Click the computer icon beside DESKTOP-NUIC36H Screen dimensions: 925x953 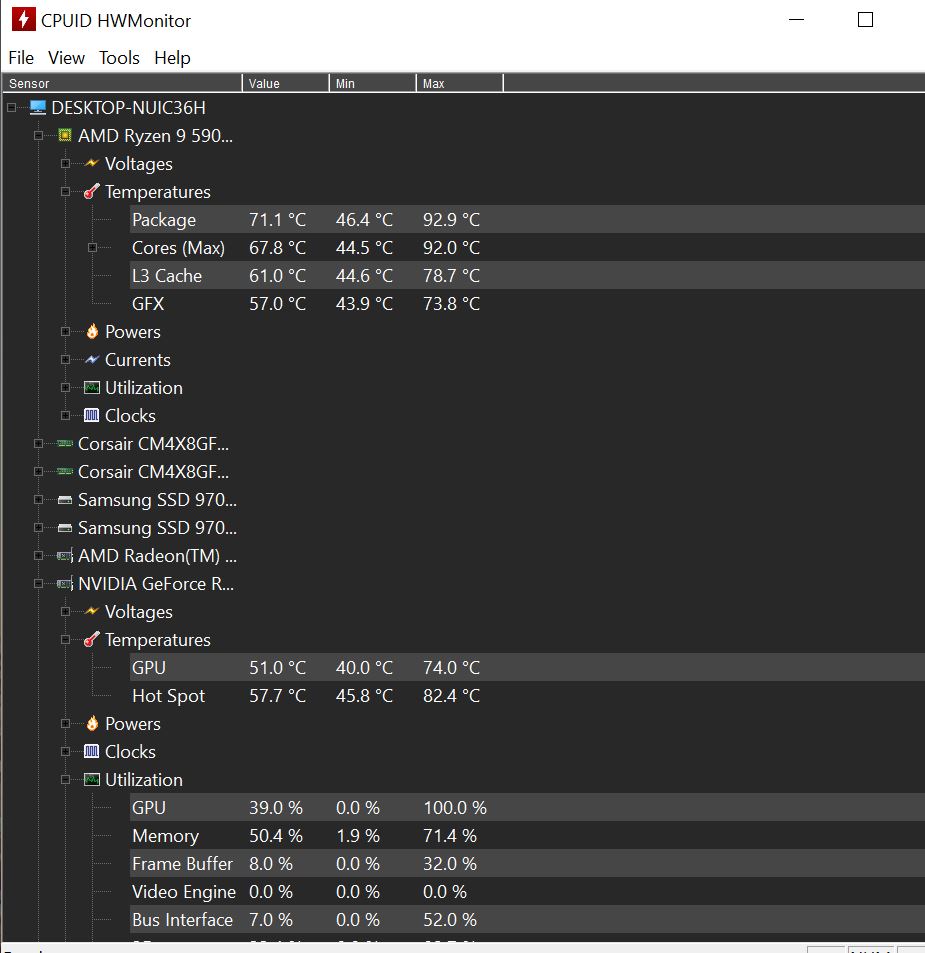click(38, 108)
